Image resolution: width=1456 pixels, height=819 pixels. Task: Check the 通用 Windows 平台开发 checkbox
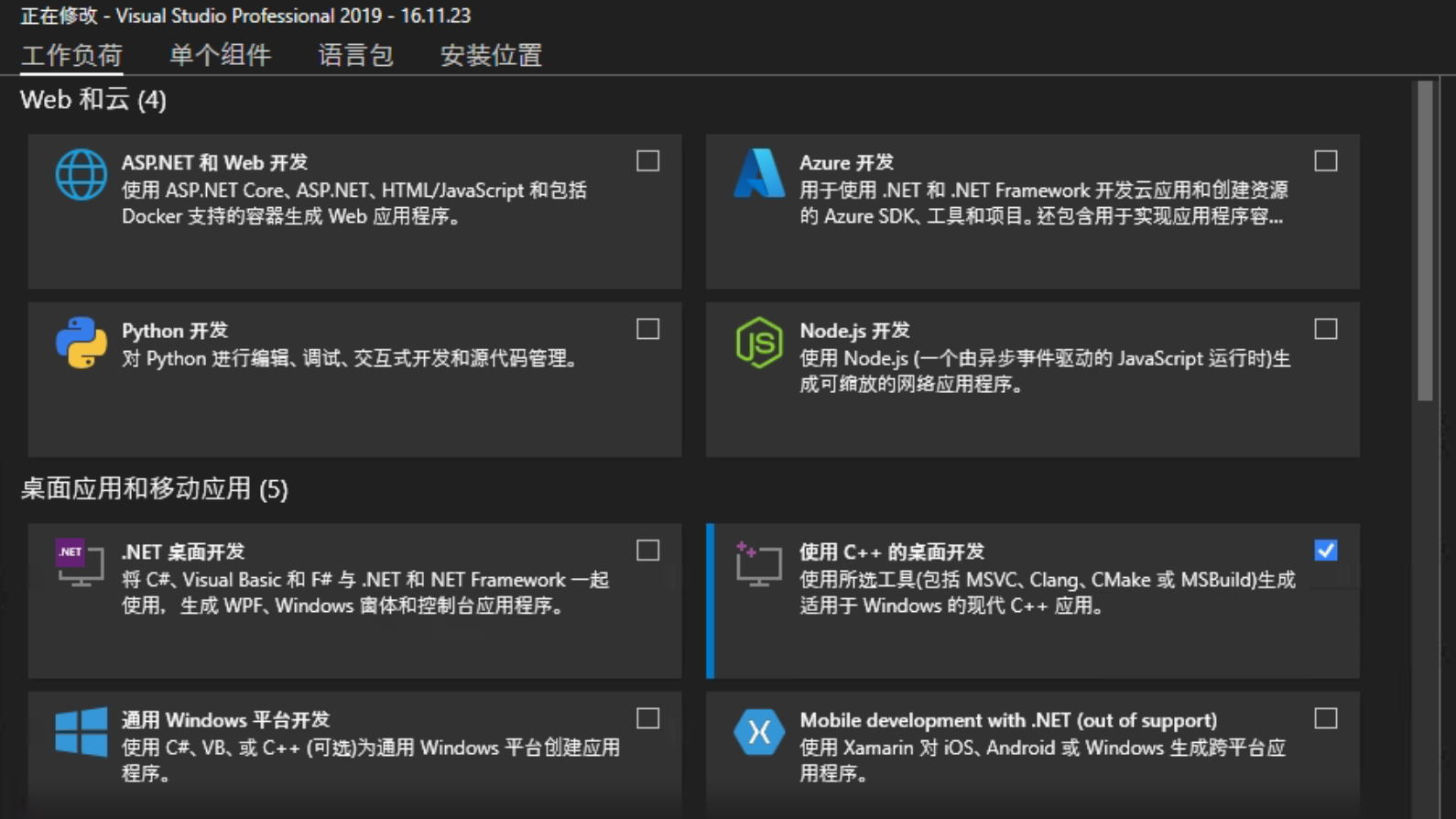[648, 718]
